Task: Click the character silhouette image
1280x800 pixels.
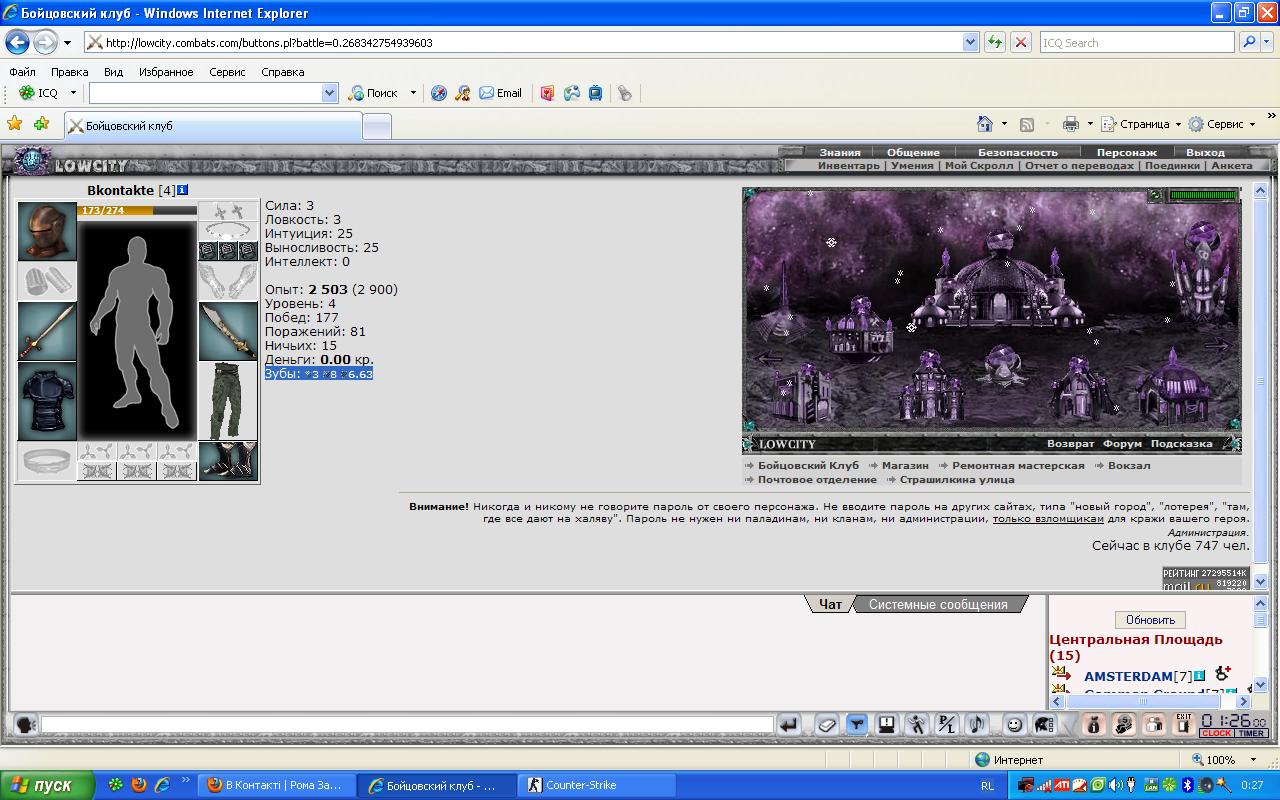Action: (x=138, y=332)
